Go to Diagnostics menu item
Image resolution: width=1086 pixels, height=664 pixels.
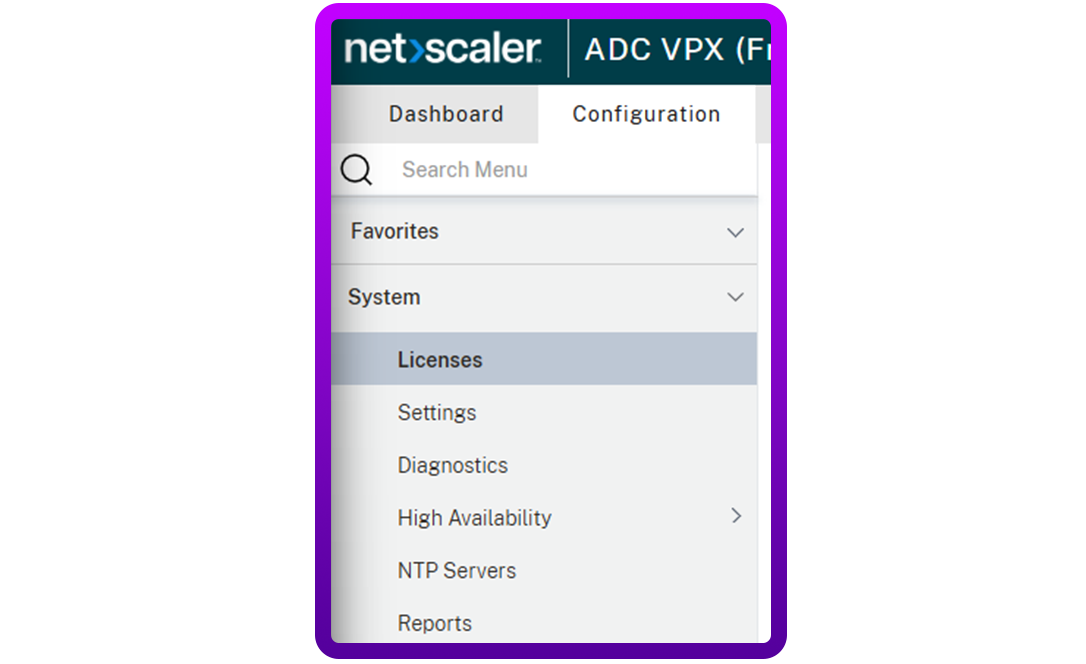[x=453, y=465]
